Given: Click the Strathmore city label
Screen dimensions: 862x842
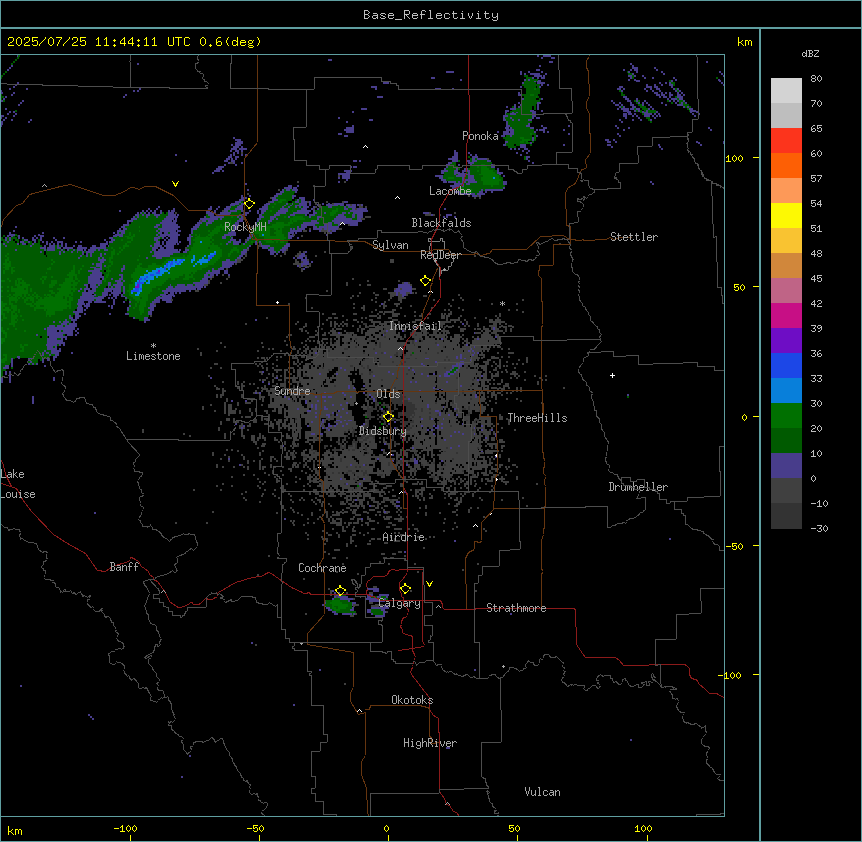Looking at the screenshot, I should coord(516,608).
